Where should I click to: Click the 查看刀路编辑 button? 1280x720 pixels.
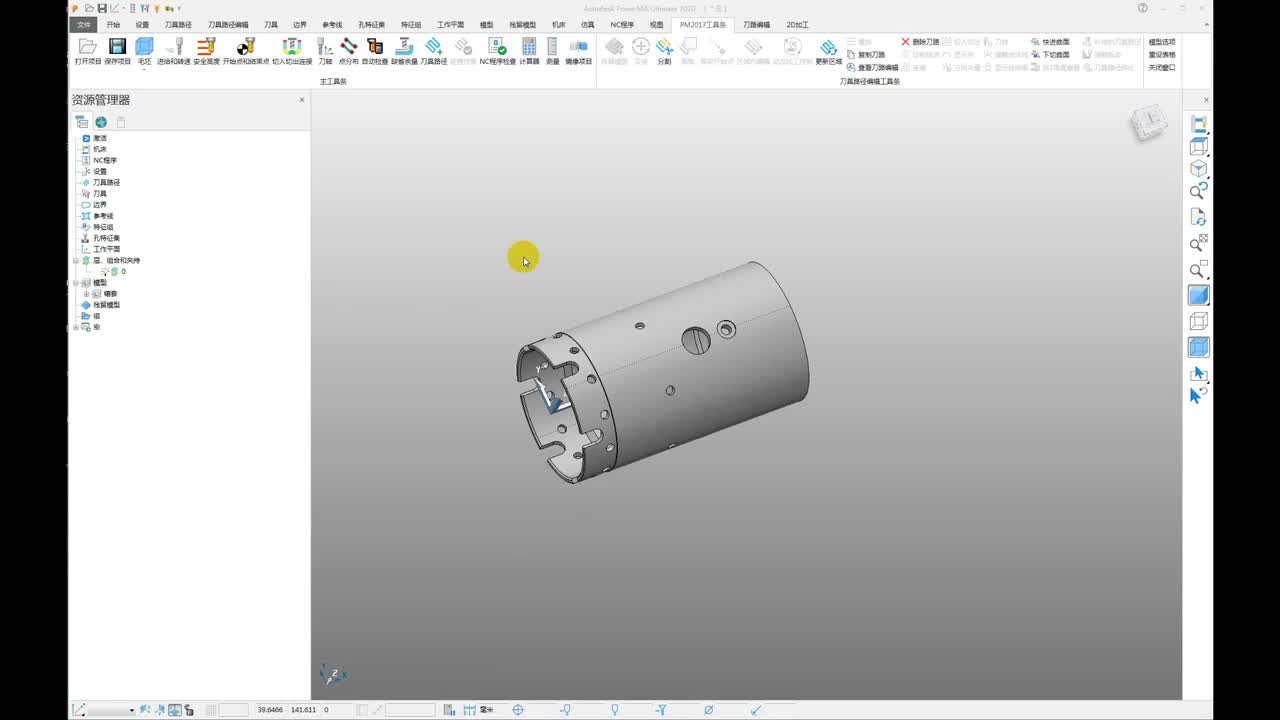tap(872, 68)
